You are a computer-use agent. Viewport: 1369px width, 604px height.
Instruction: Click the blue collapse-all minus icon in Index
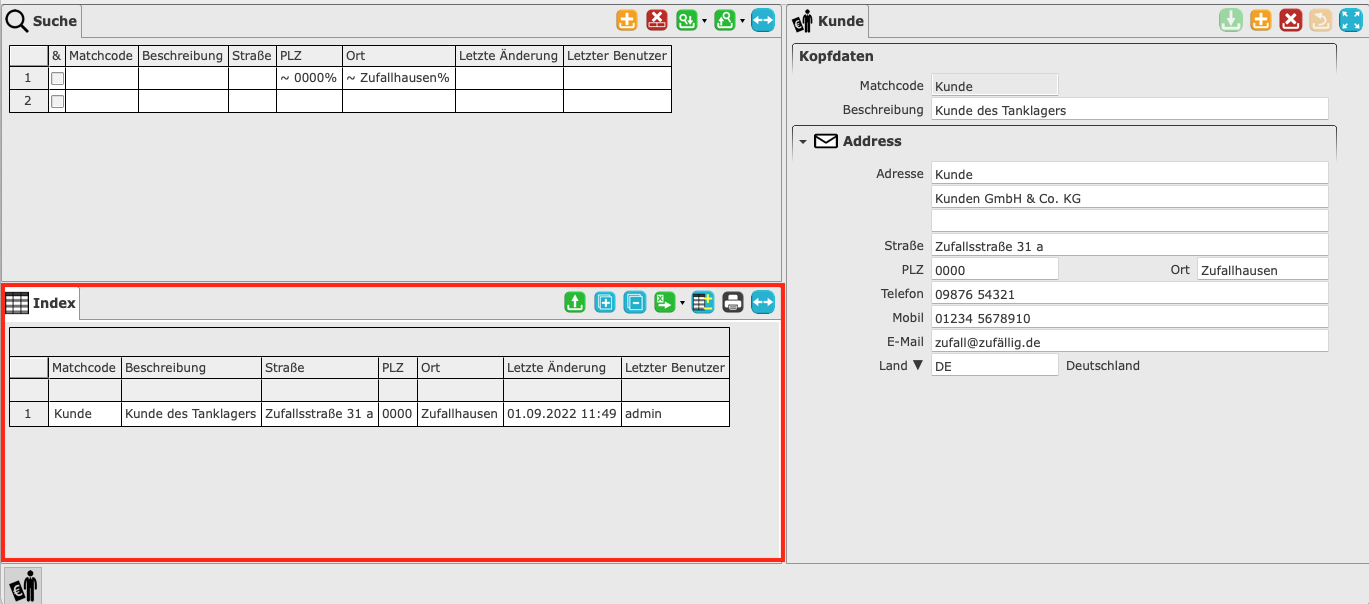coord(635,302)
